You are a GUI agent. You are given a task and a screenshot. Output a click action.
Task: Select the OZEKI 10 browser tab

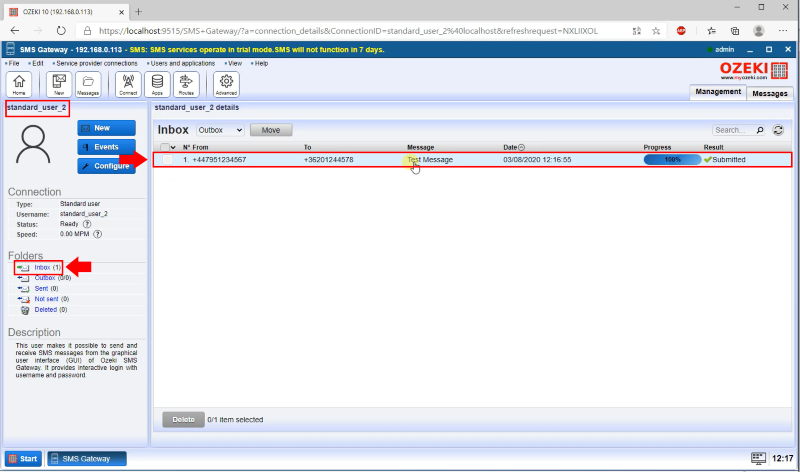(x=65, y=12)
